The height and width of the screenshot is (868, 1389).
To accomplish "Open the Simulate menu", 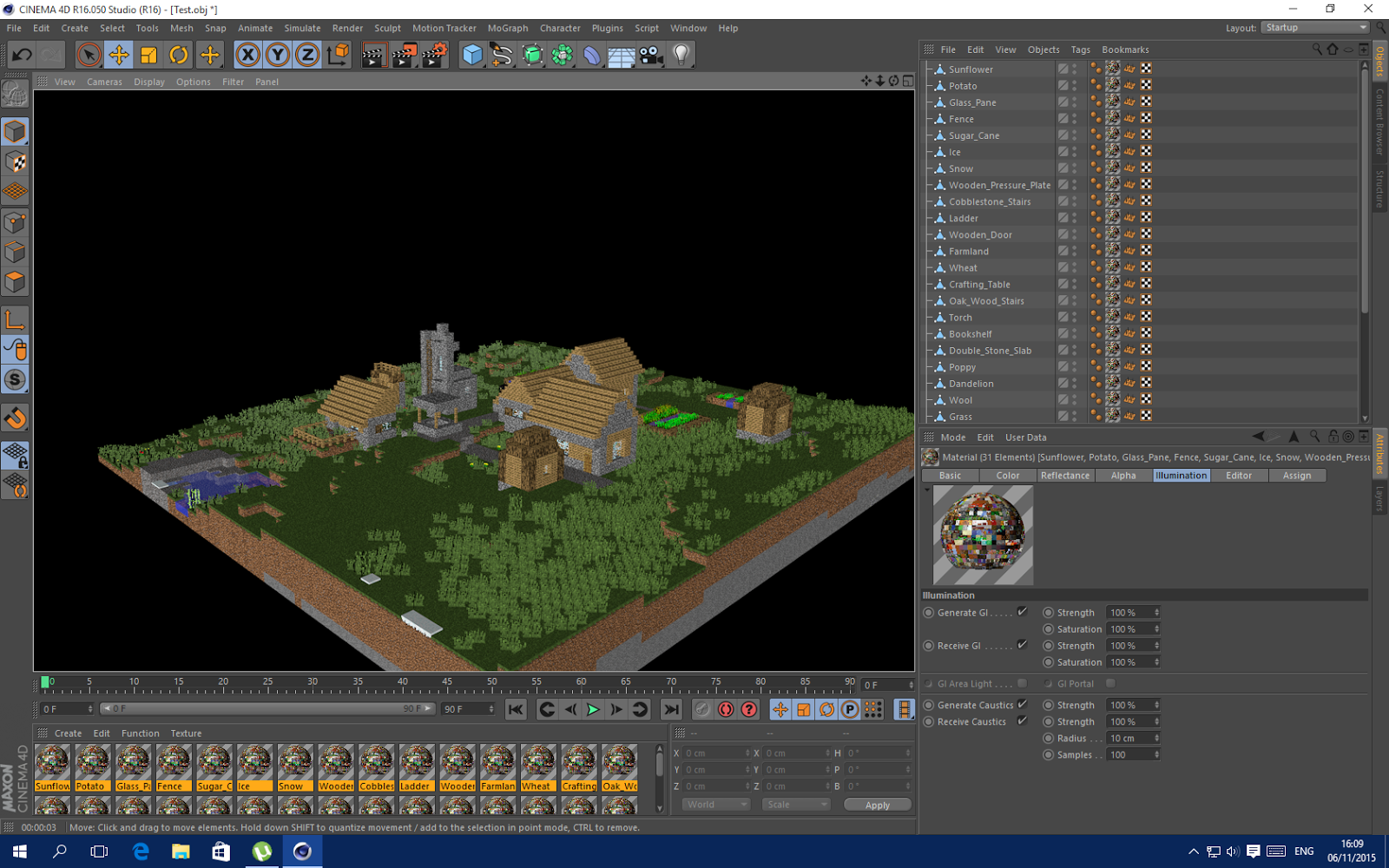I will click(302, 28).
